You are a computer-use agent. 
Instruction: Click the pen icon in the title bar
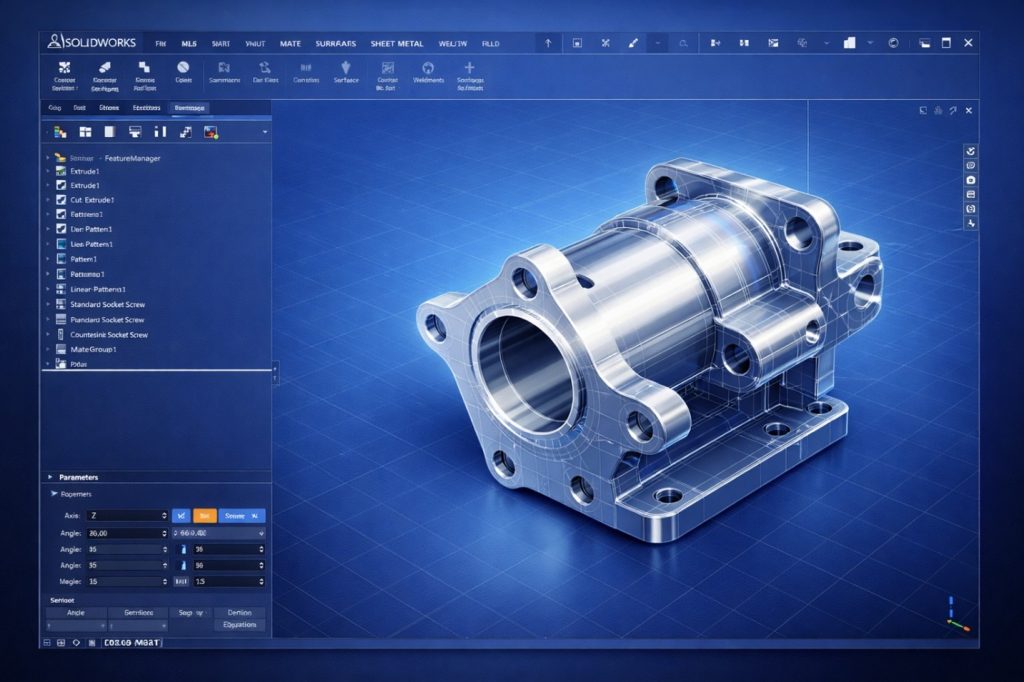click(x=632, y=44)
